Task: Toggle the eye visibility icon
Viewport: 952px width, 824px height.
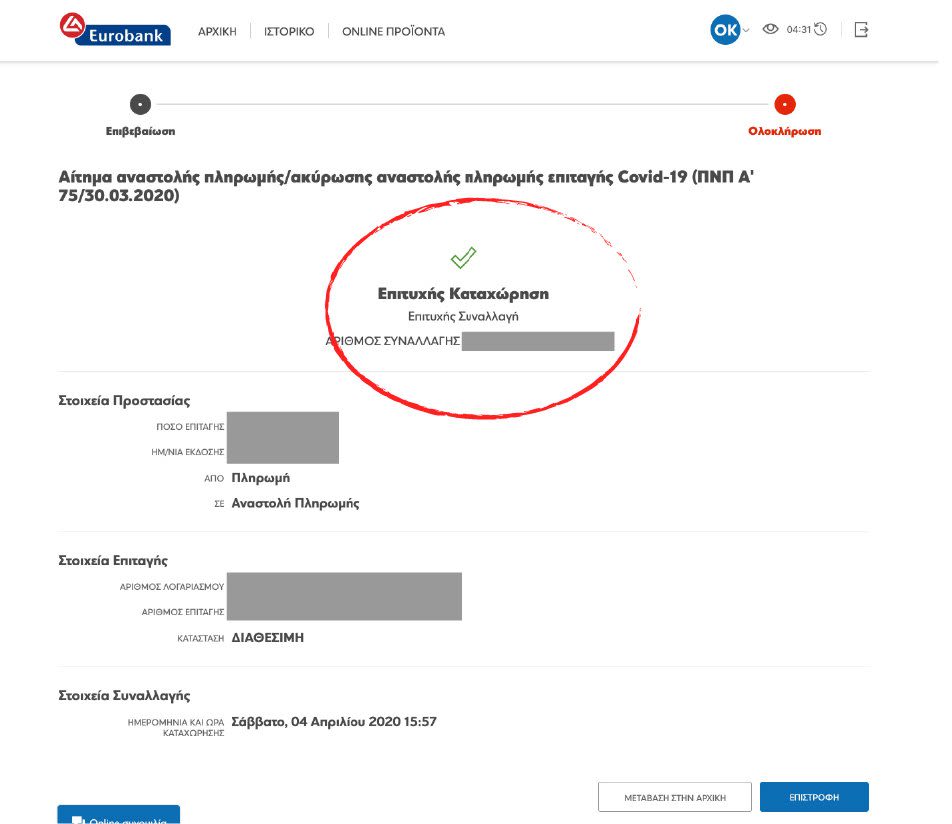Action: tap(770, 30)
